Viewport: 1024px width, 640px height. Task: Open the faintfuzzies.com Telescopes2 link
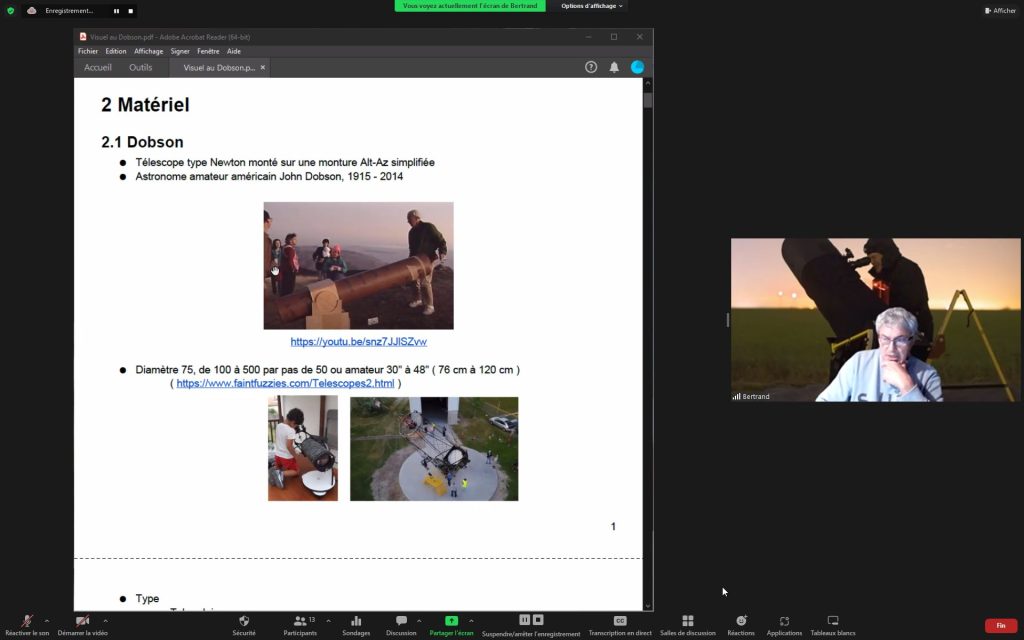tap(285, 383)
